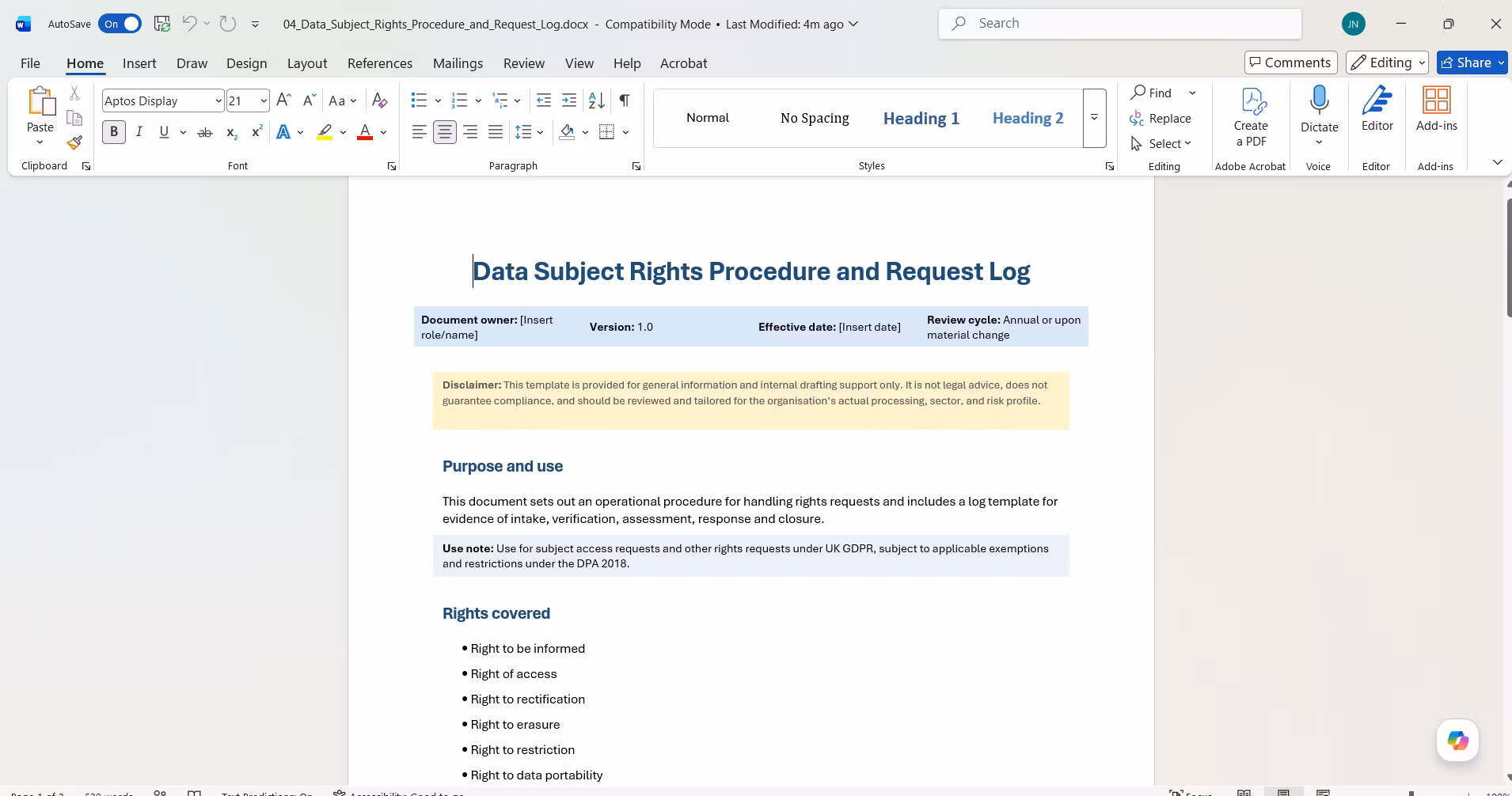Show or hide paragraph marks
1512x796 pixels.
pyautogui.click(x=625, y=100)
